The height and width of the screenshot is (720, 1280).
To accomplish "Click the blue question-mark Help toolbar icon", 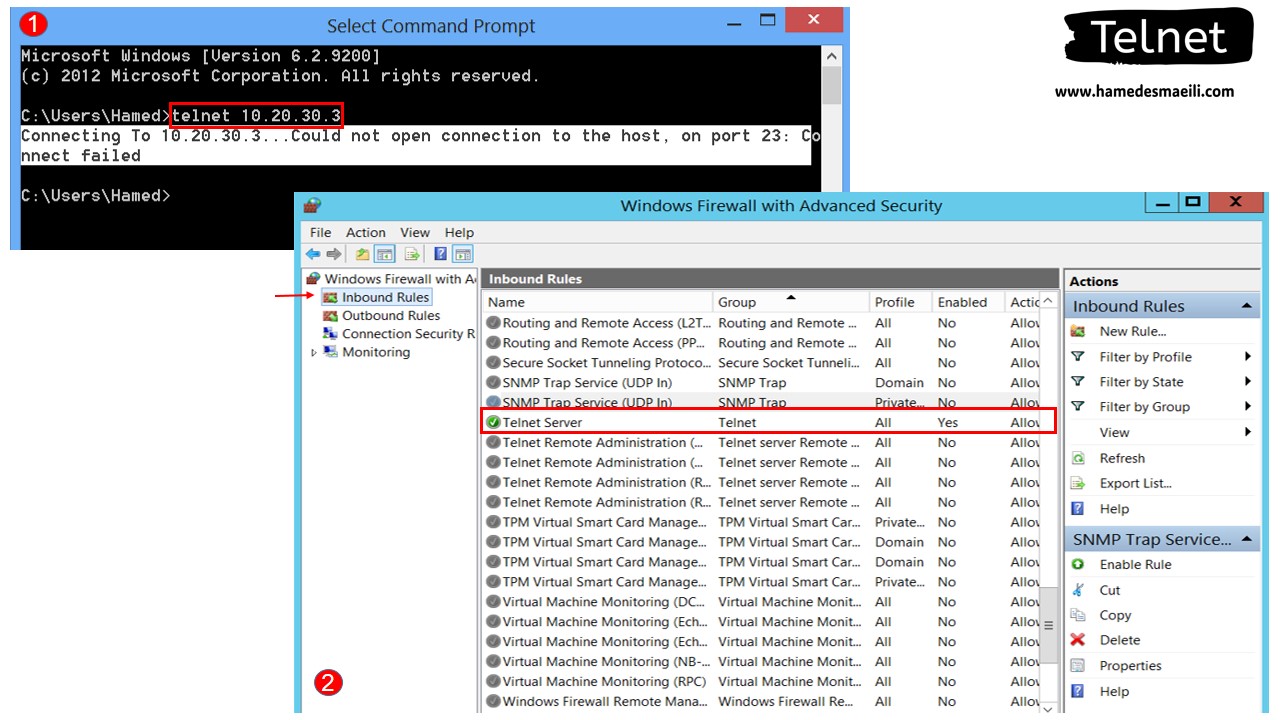I will click(x=440, y=254).
